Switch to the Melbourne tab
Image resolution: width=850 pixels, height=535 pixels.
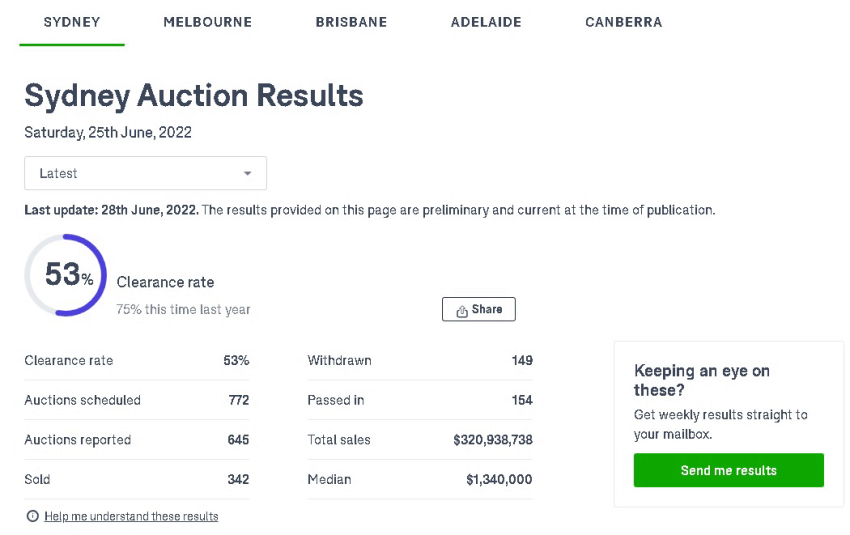pos(208,22)
